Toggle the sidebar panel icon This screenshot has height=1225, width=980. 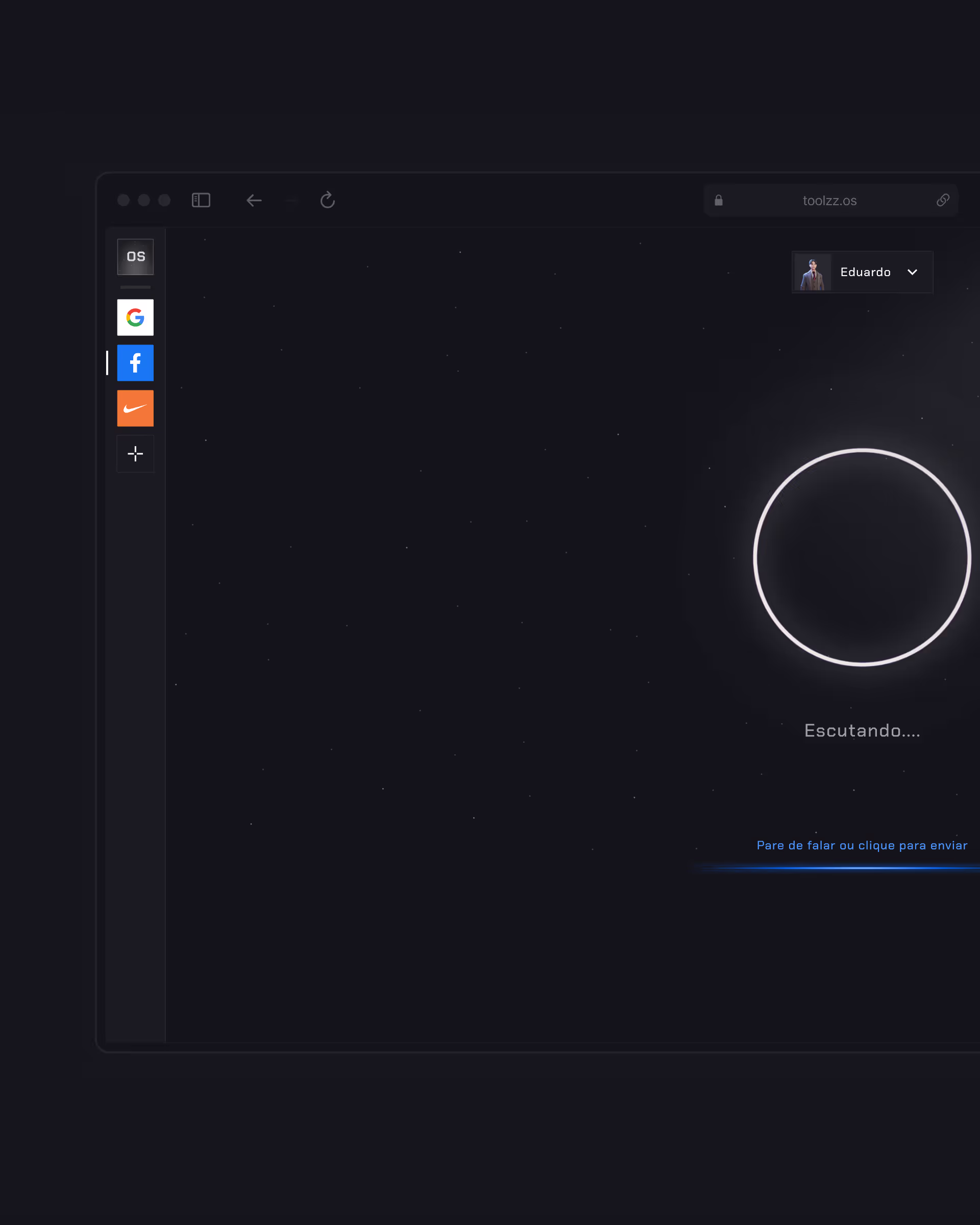coord(201,200)
